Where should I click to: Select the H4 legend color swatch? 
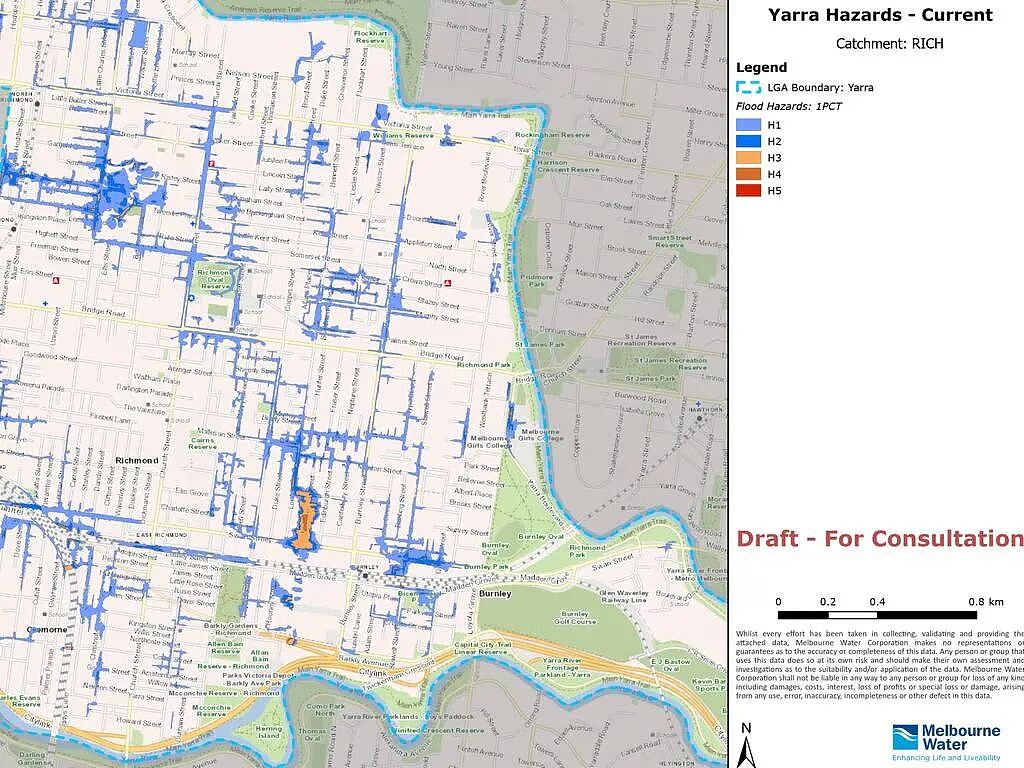748,174
